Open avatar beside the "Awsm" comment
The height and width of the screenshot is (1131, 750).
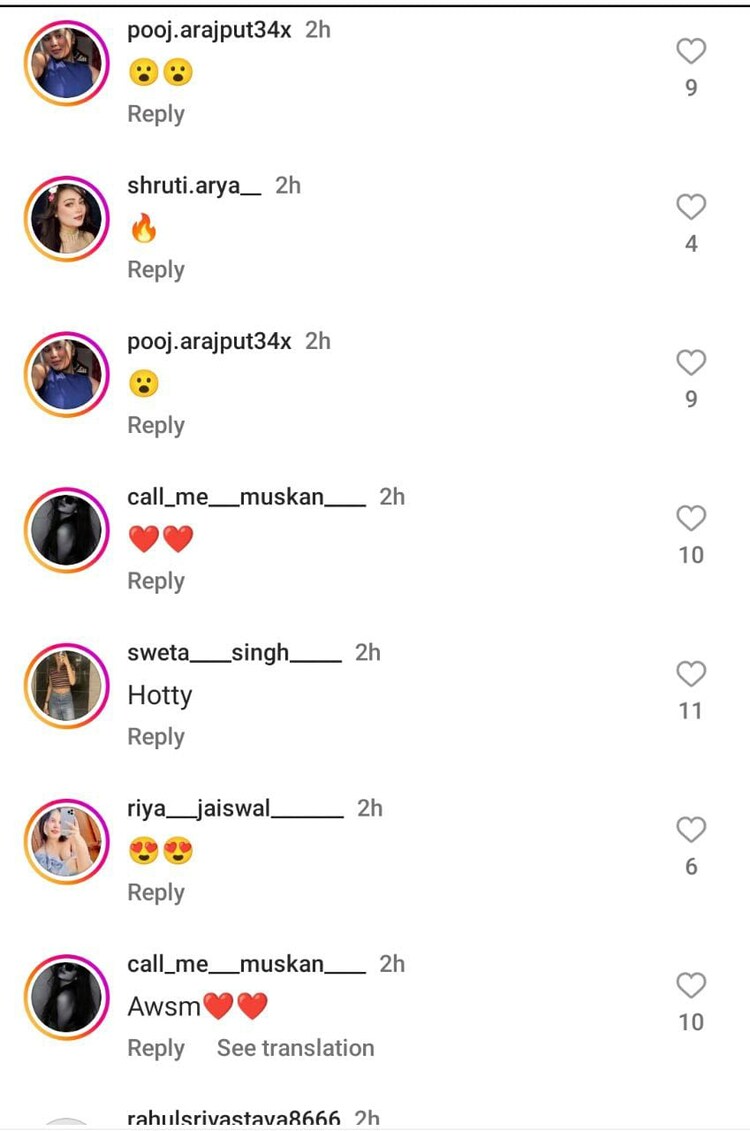(x=67, y=996)
